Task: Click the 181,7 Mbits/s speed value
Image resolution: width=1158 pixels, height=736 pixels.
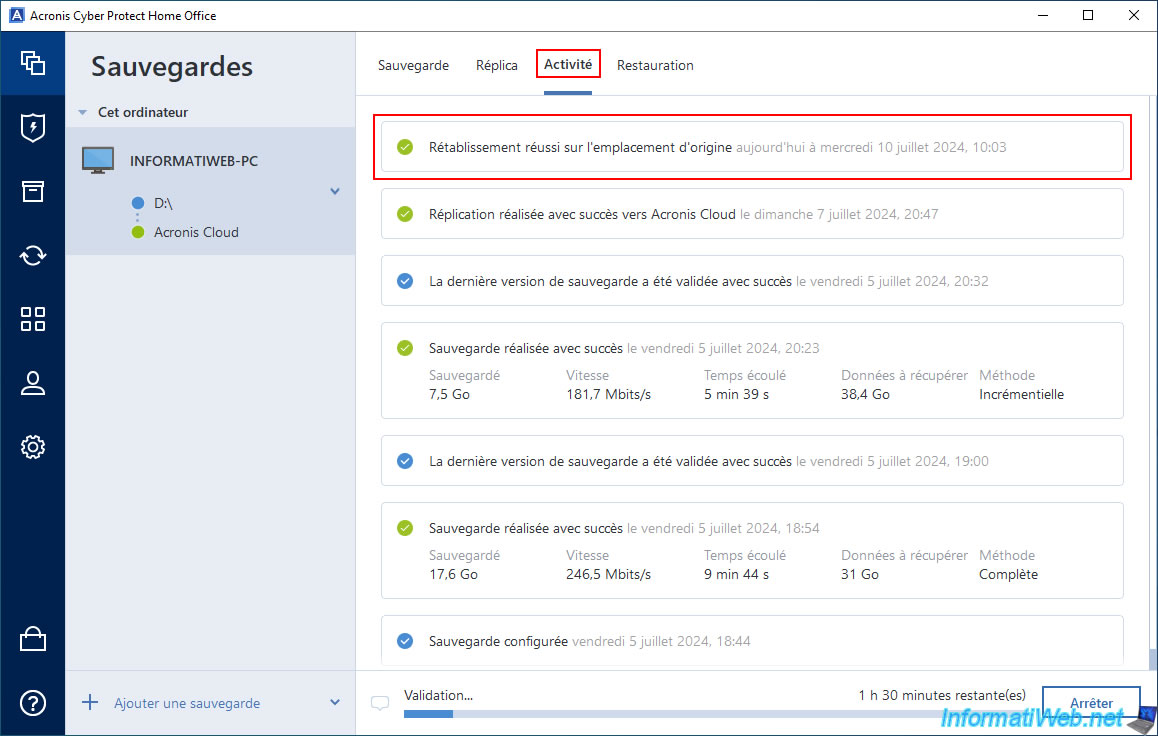Action: click(609, 394)
